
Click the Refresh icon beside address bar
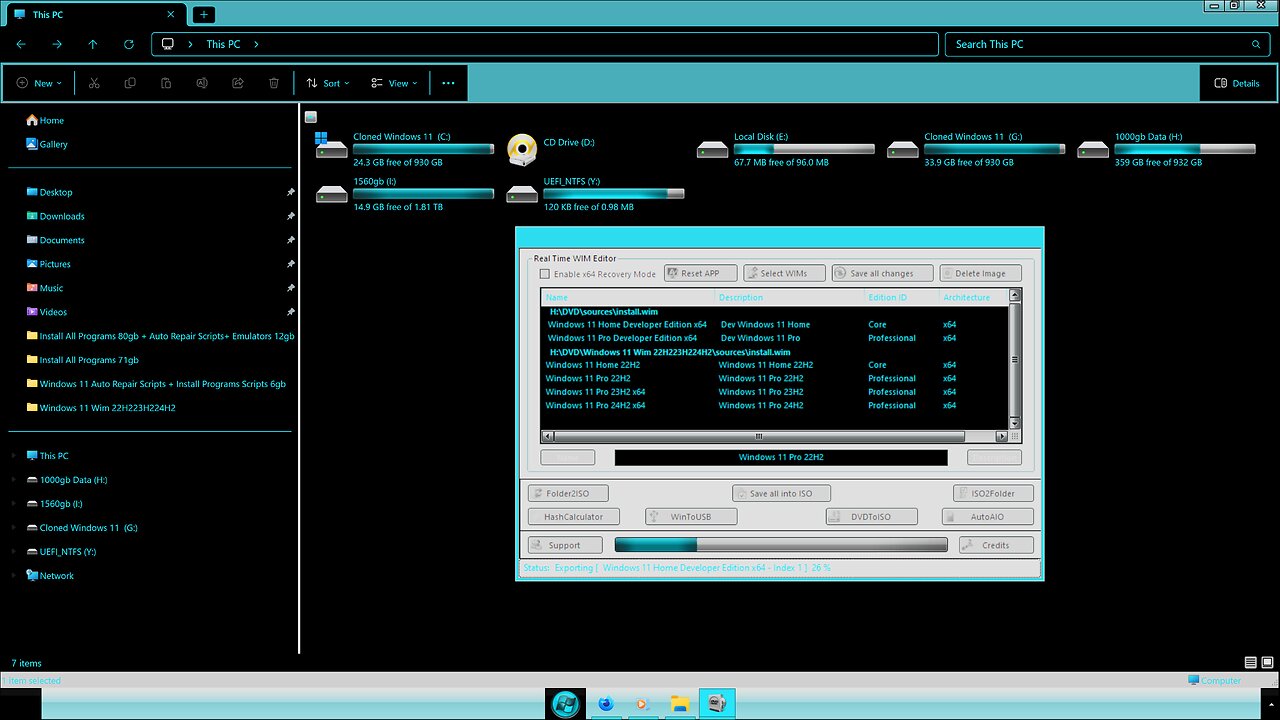coord(129,44)
